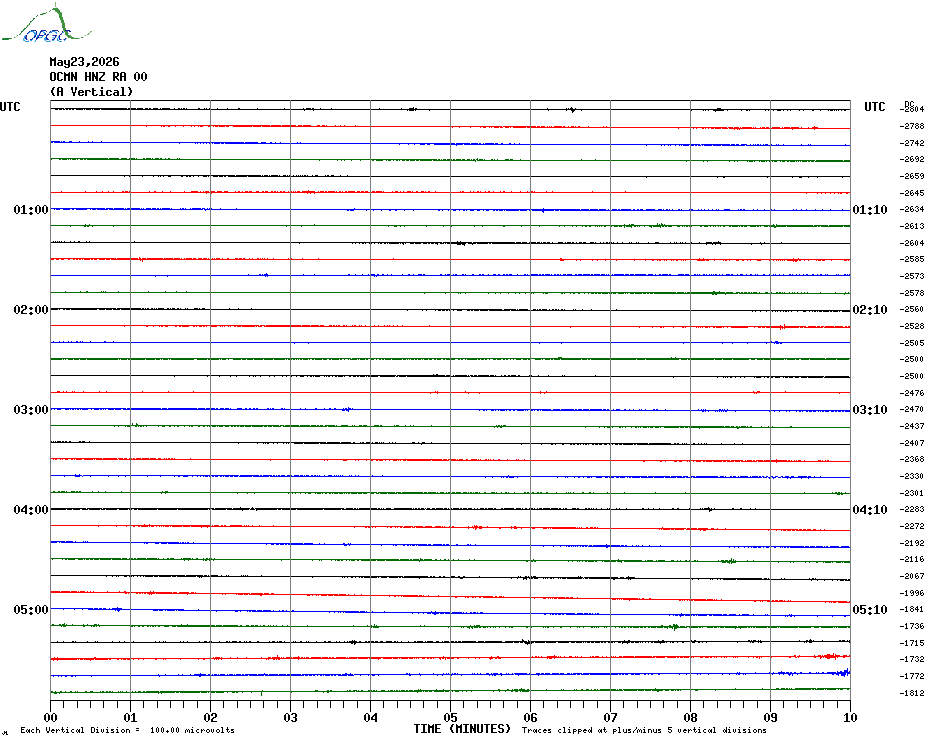The height and width of the screenshot is (744, 930).
Task: Click the UTC label at top left
Action: [x=10, y=107]
